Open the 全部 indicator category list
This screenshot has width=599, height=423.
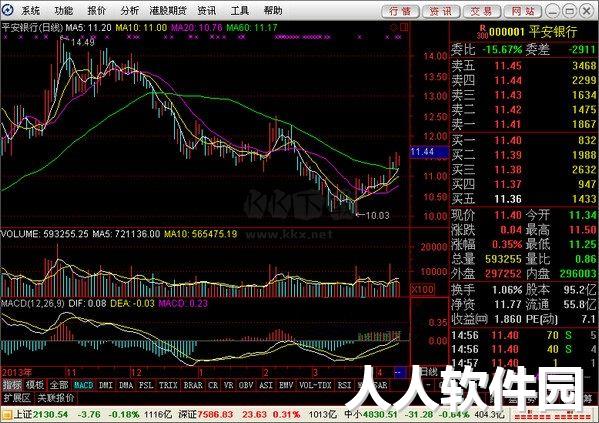pos(59,385)
